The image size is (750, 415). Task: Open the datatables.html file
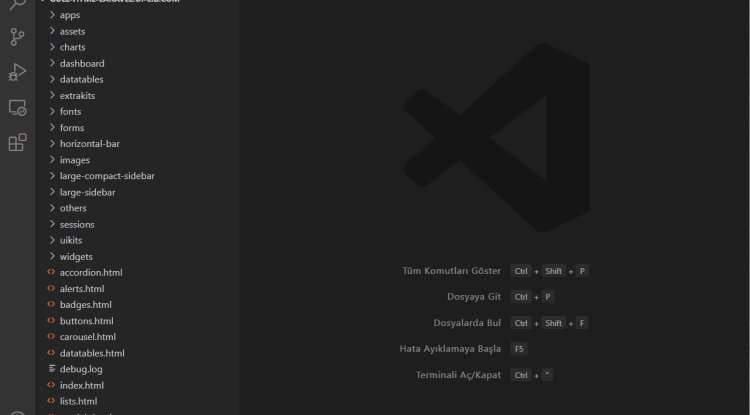coord(92,353)
